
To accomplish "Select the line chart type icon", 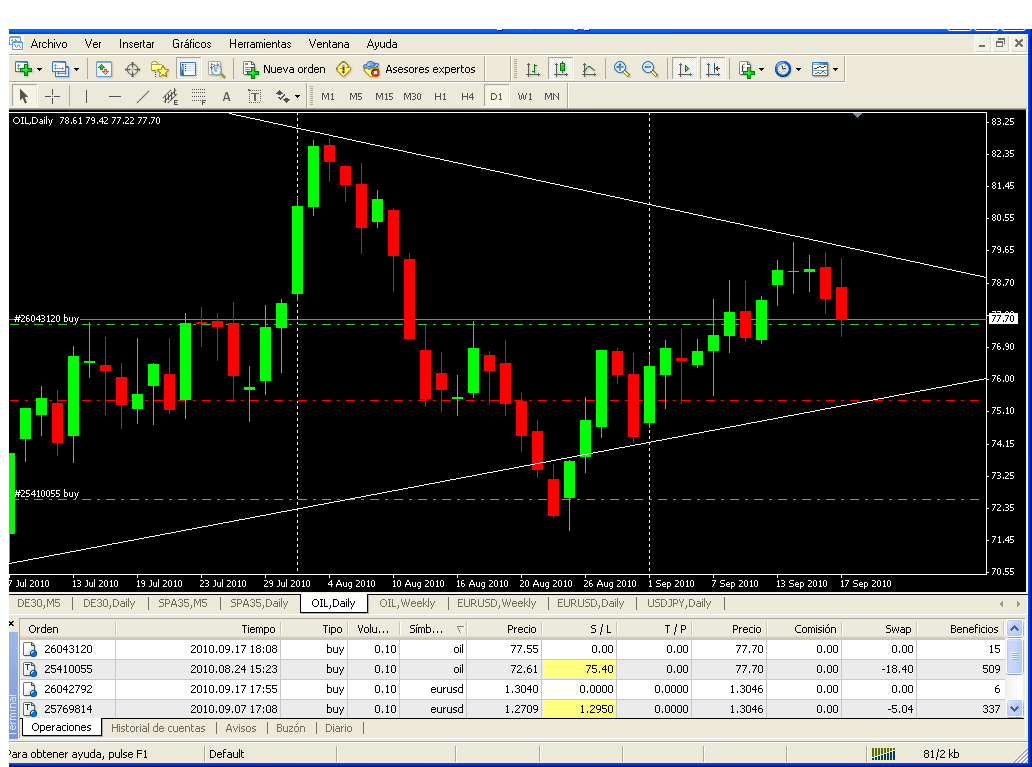I will point(589,68).
